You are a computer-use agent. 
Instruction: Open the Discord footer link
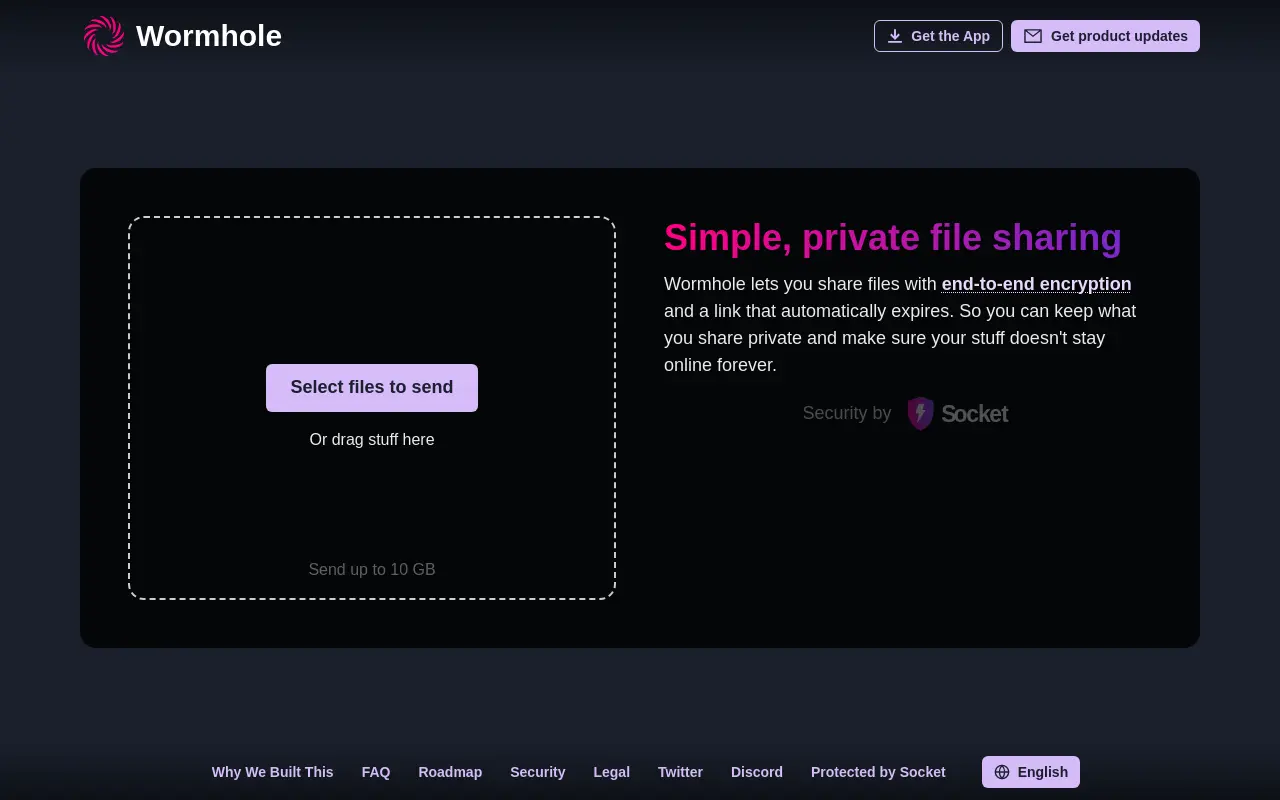[757, 772]
